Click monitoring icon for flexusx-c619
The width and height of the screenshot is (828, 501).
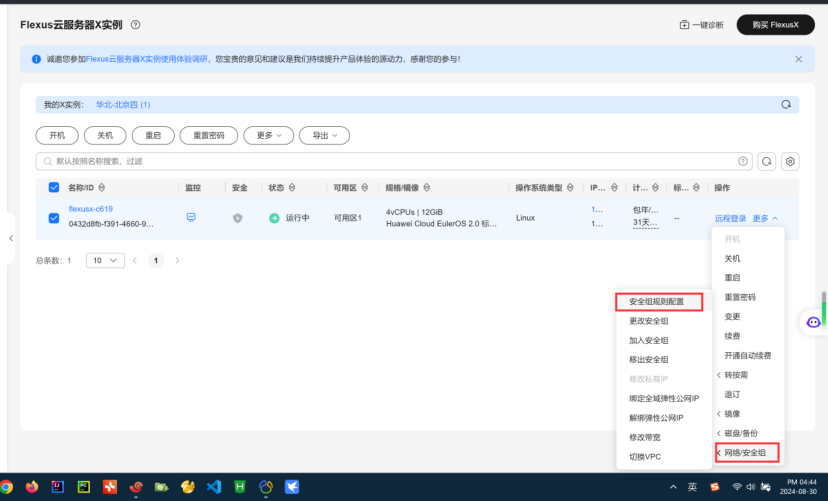tap(191, 217)
